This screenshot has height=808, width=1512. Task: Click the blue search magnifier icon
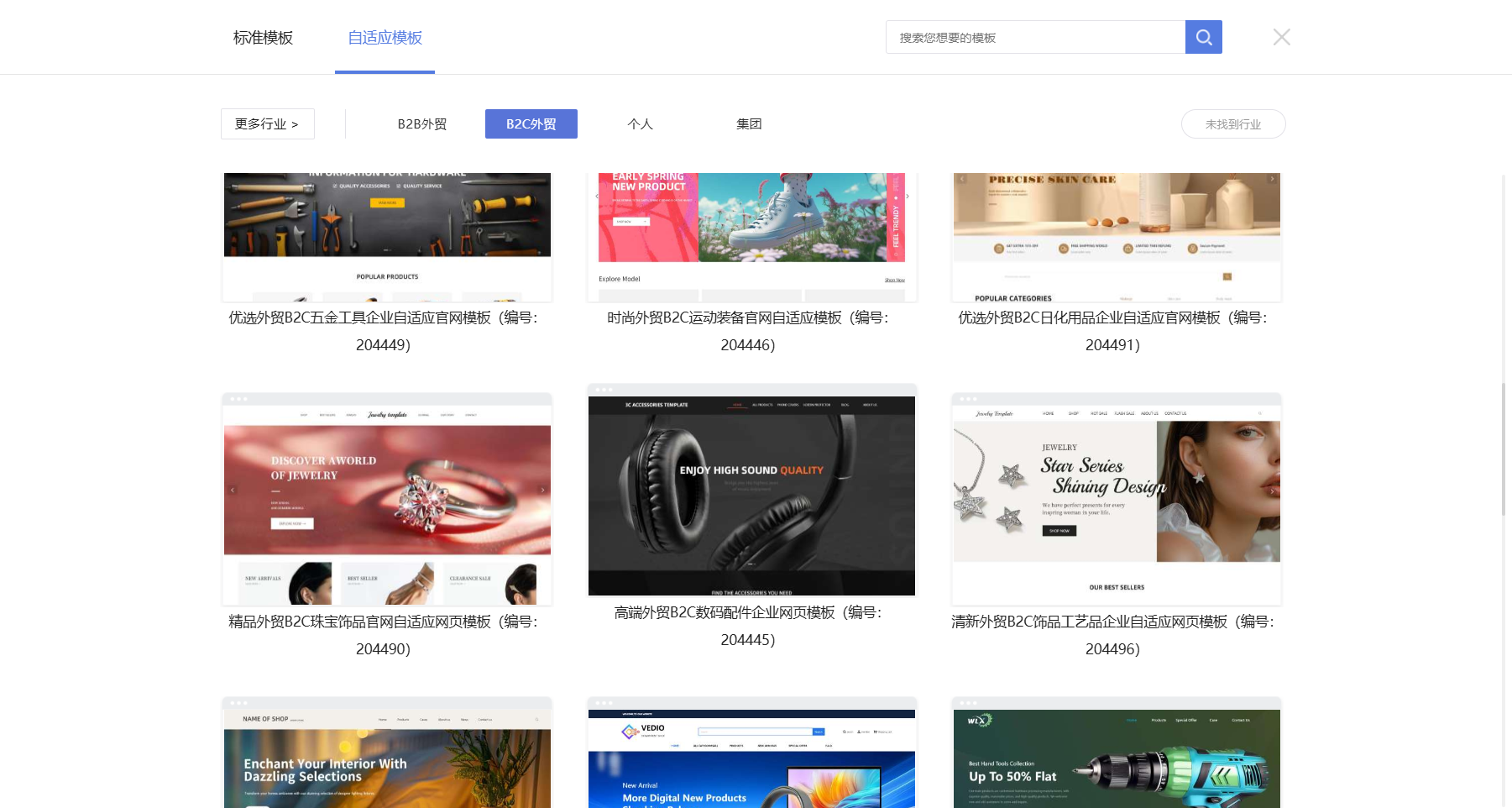pyautogui.click(x=1203, y=37)
